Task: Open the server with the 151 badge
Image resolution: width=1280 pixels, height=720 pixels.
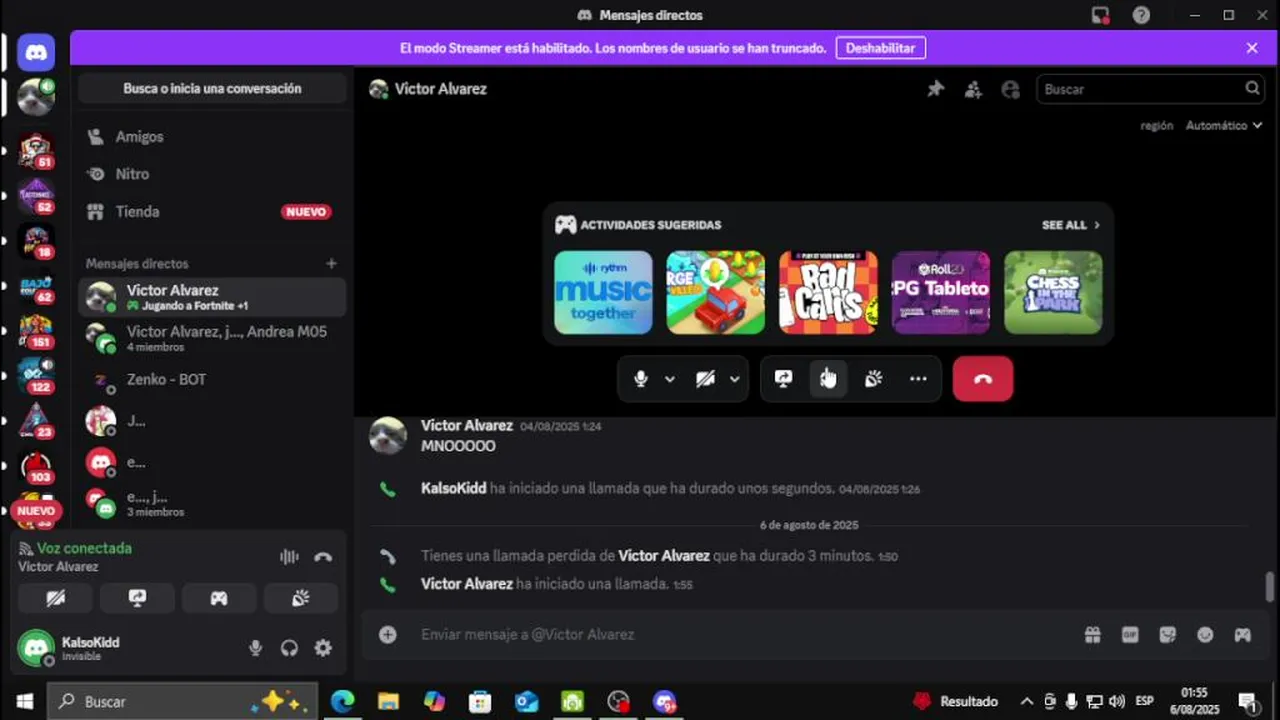Action: coord(36,331)
